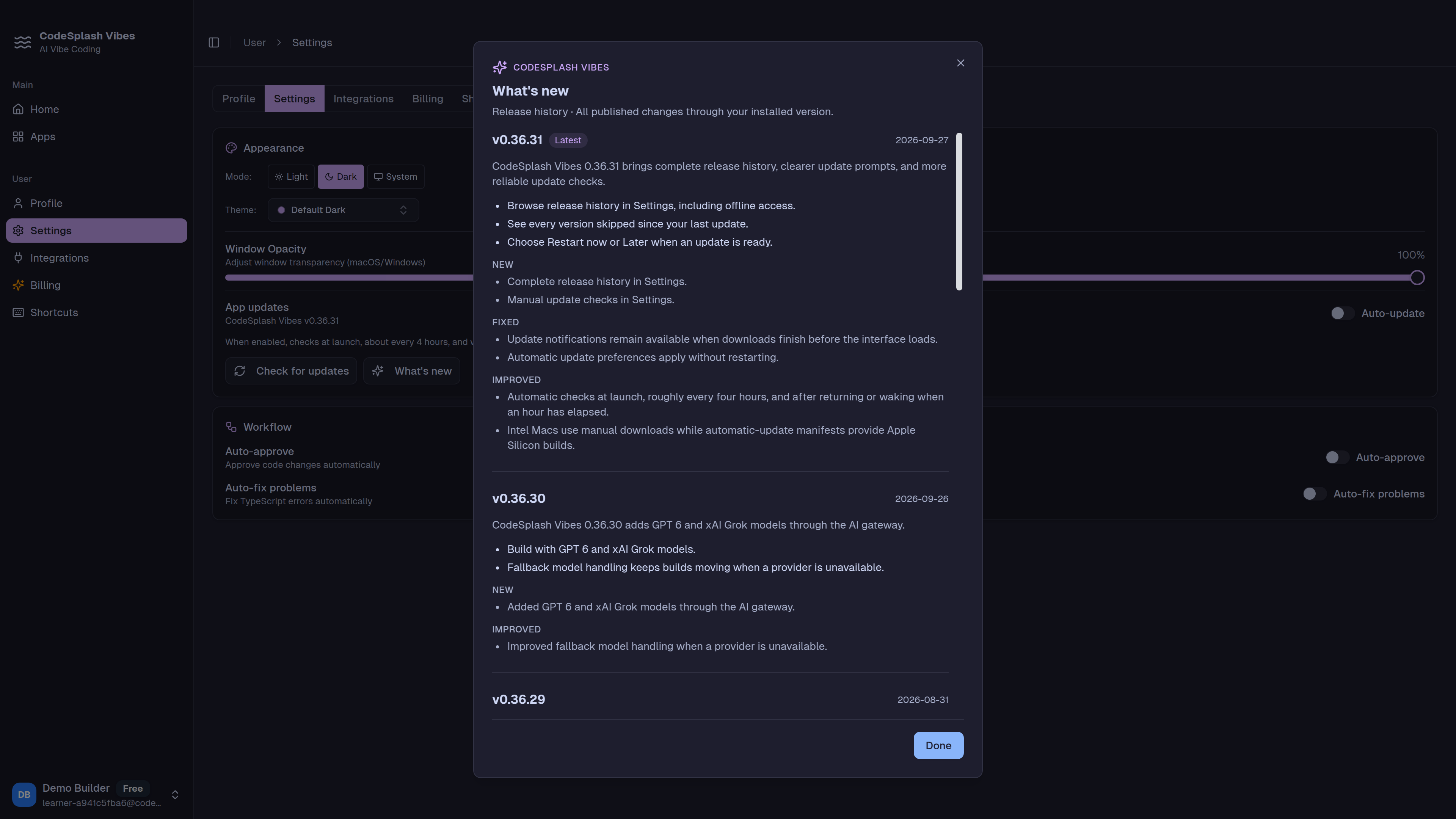Click the Profile person icon in sidebar

coord(19,204)
